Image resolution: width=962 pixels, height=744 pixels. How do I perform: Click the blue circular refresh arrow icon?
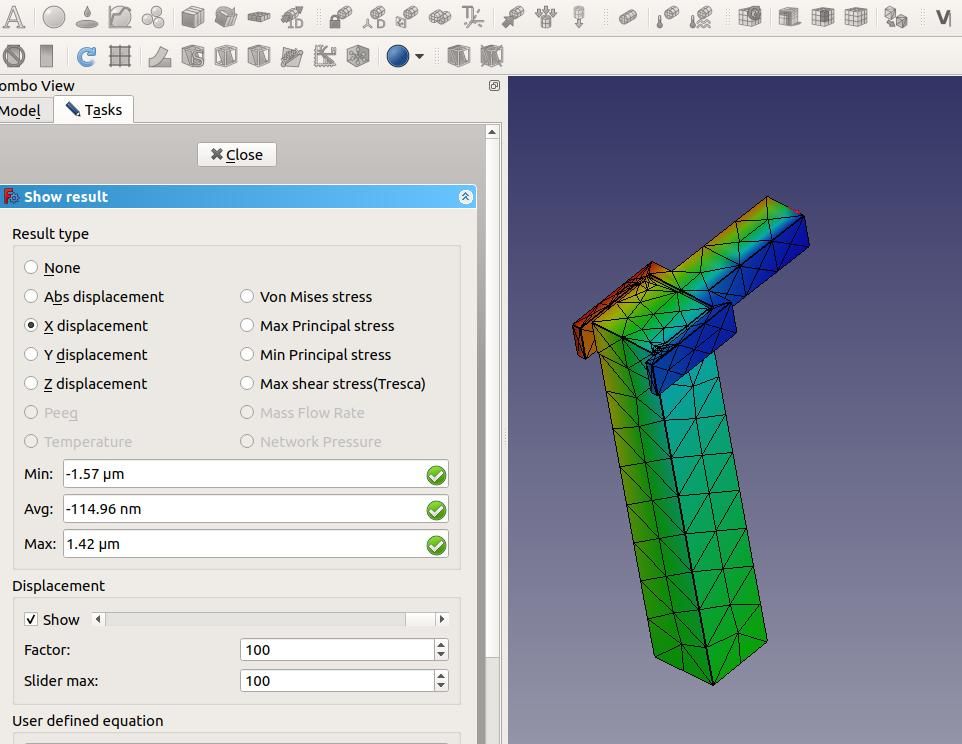(x=86, y=56)
